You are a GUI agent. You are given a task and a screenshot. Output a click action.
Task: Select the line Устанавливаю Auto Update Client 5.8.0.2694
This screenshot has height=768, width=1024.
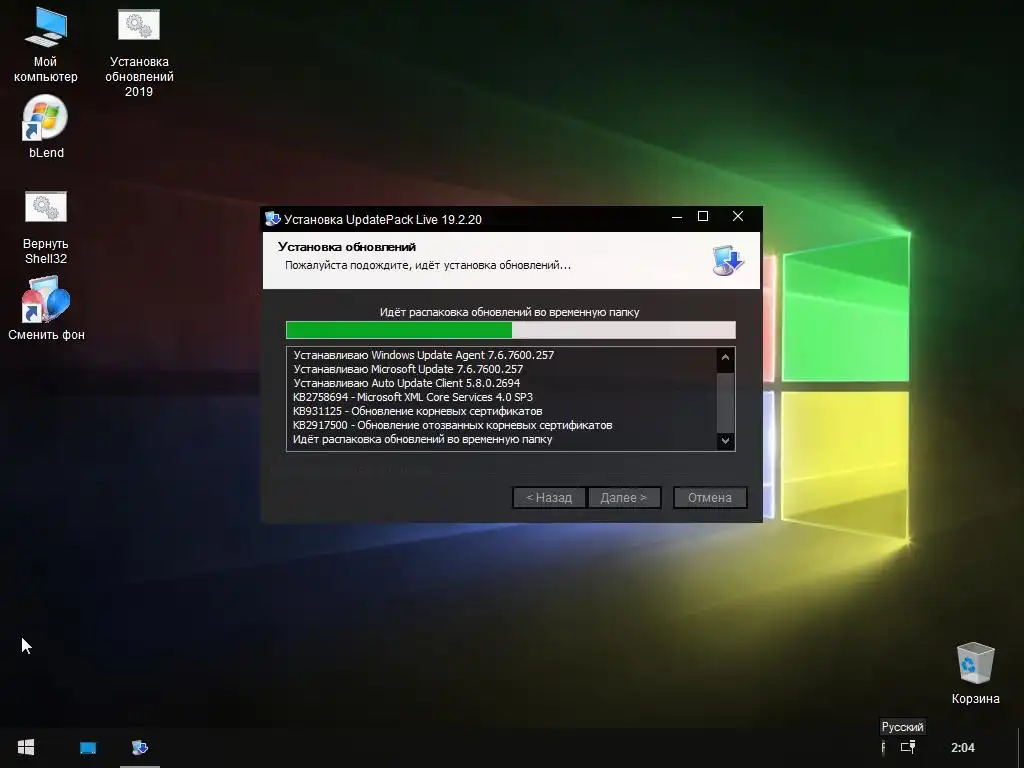pyautogui.click(x=406, y=383)
